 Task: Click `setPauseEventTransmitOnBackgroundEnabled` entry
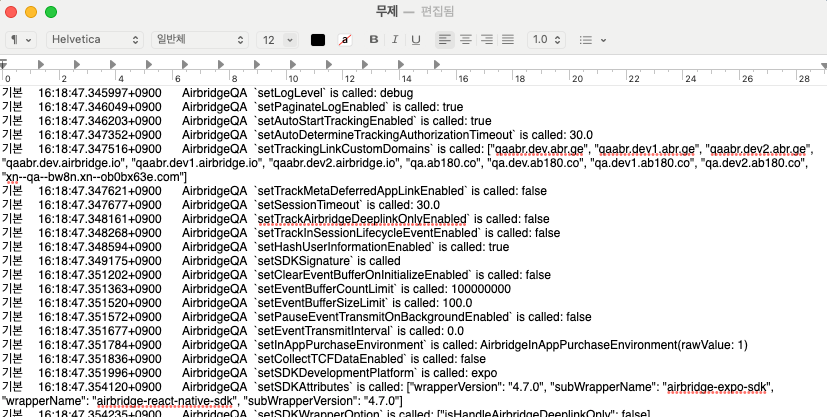[x=383, y=317]
